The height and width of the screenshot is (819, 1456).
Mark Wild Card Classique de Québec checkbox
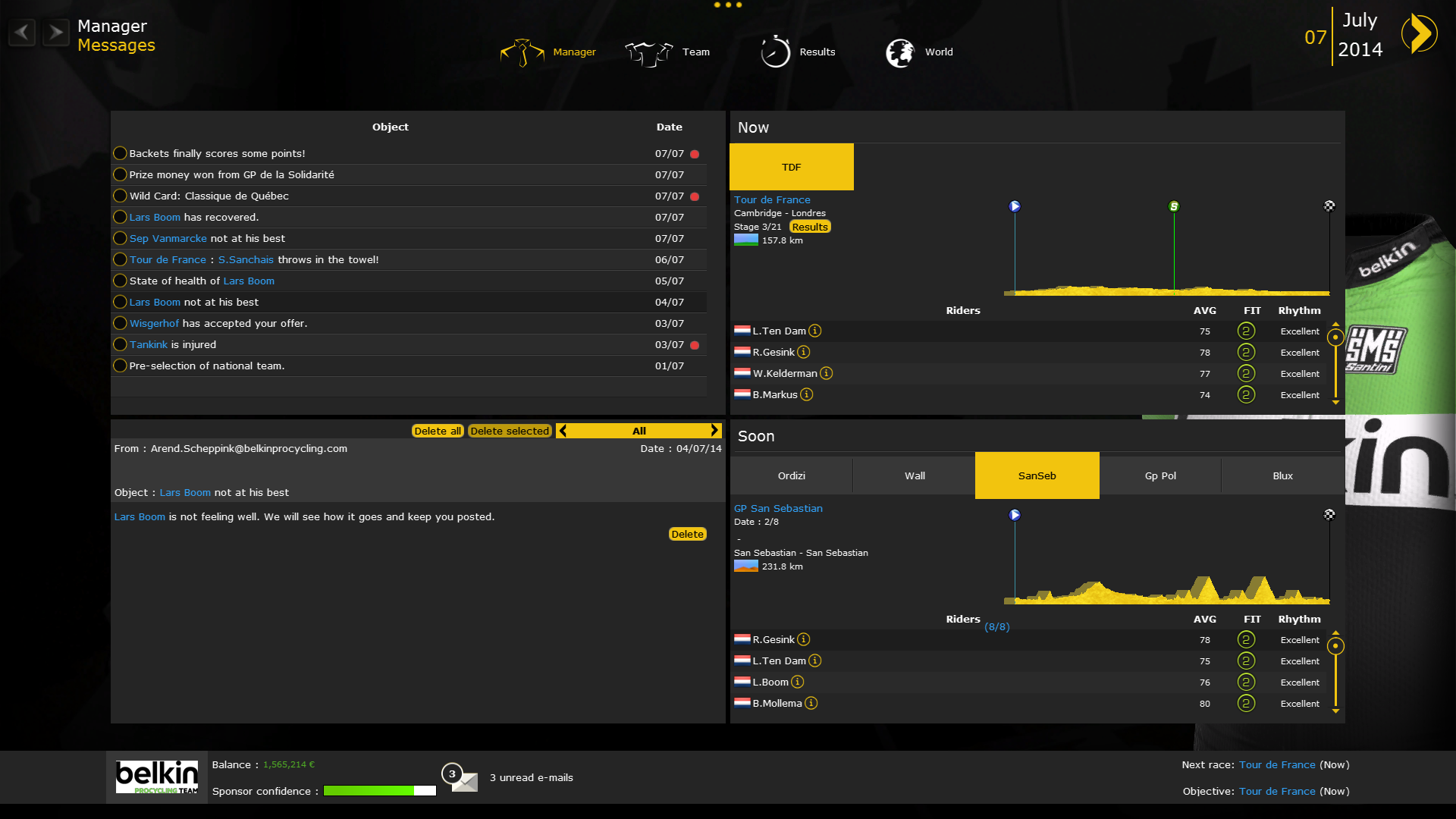[120, 196]
